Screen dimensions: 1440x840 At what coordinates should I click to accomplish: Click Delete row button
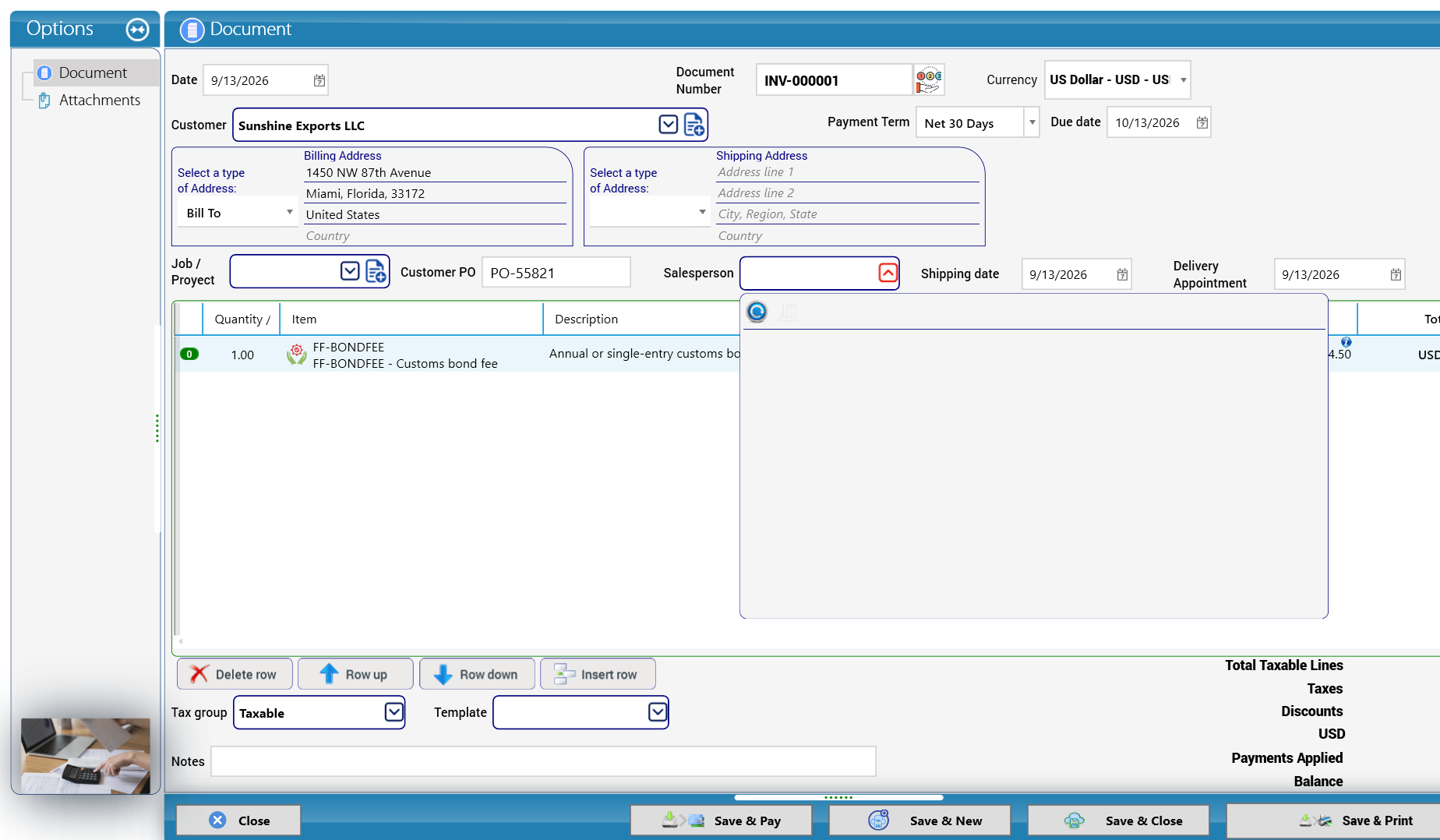(235, 674)
